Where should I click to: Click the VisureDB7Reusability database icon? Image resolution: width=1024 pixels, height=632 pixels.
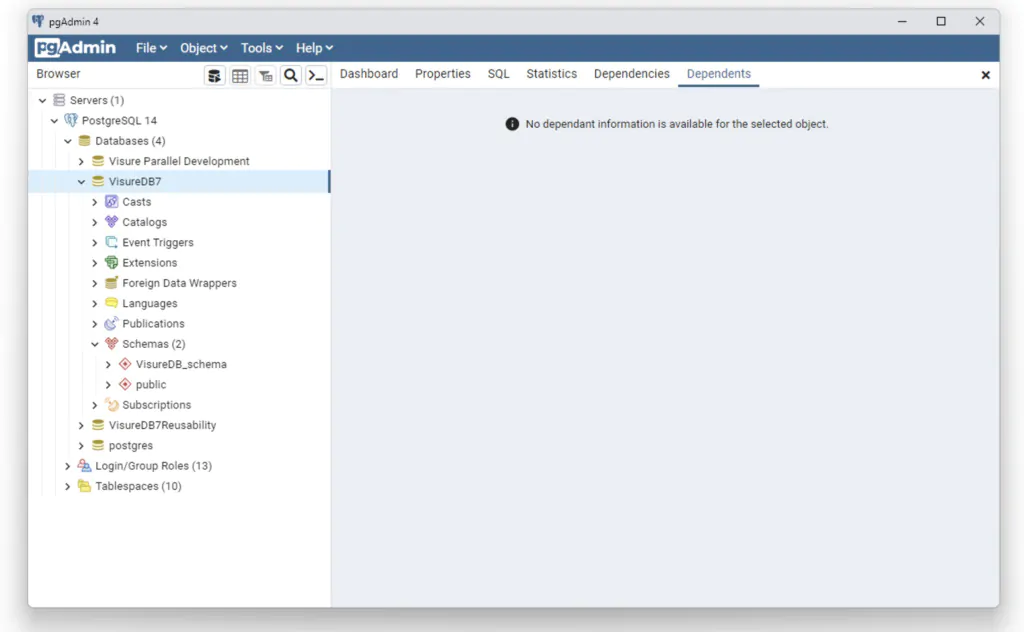[98, 425]
